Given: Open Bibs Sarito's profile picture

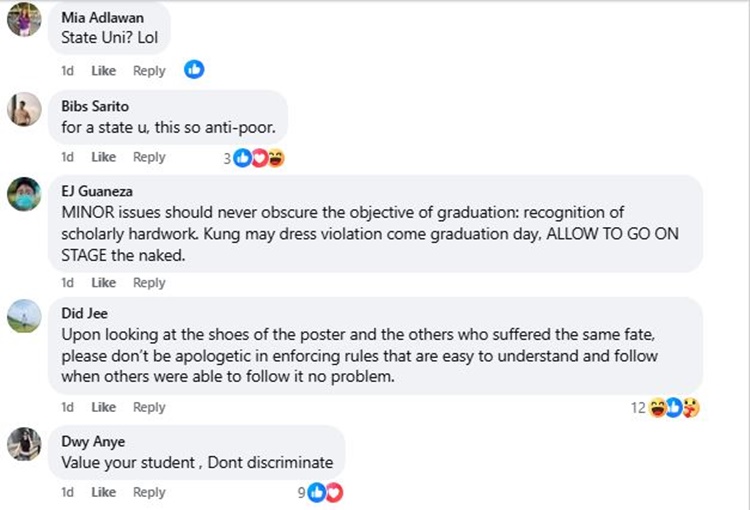Looking at the screenshot, I should (24, 109).
